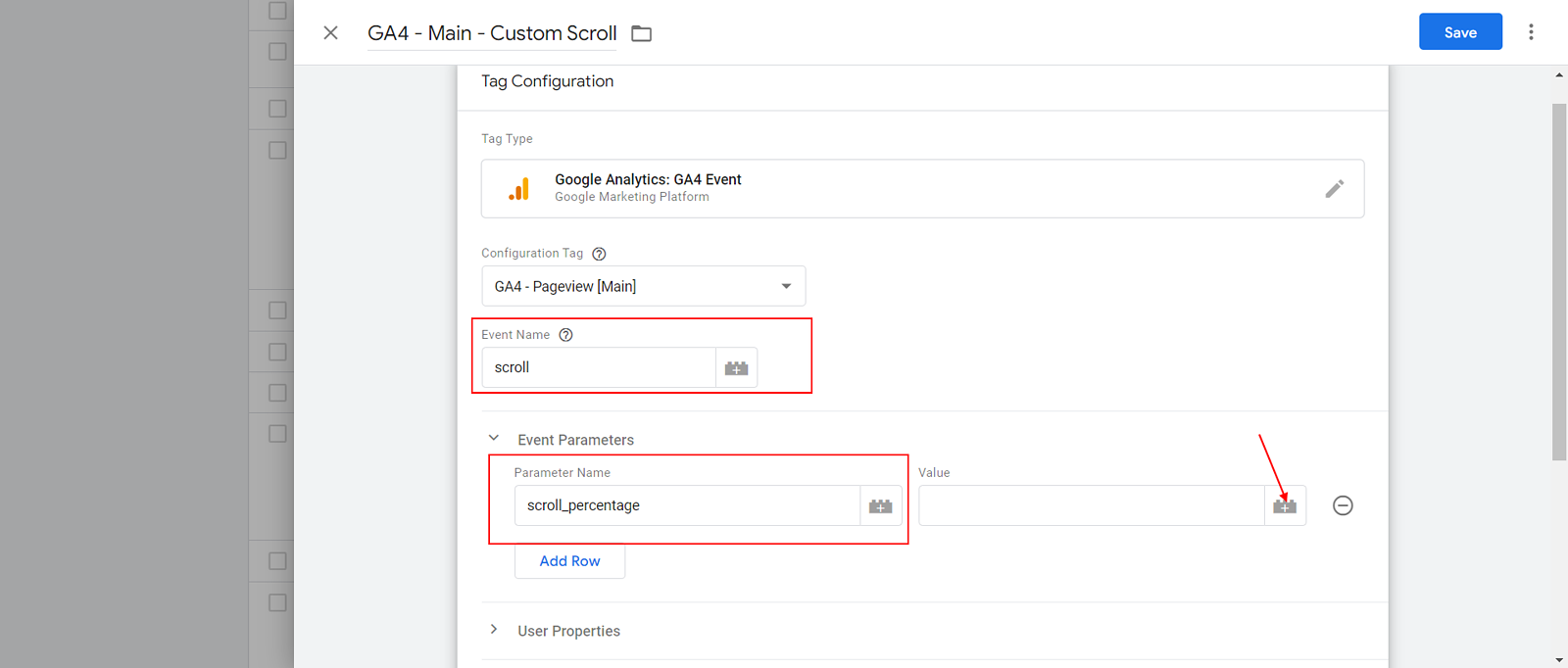The width and height of the screenshot is (1568, 668).
Task: Collapse the Event Parameters section
Action: point(494,439)
